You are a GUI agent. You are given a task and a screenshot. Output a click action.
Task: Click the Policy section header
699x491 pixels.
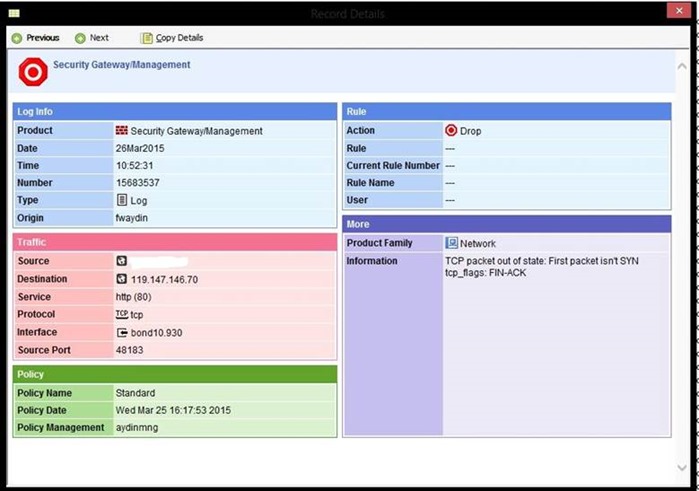[x=175, y=374]
